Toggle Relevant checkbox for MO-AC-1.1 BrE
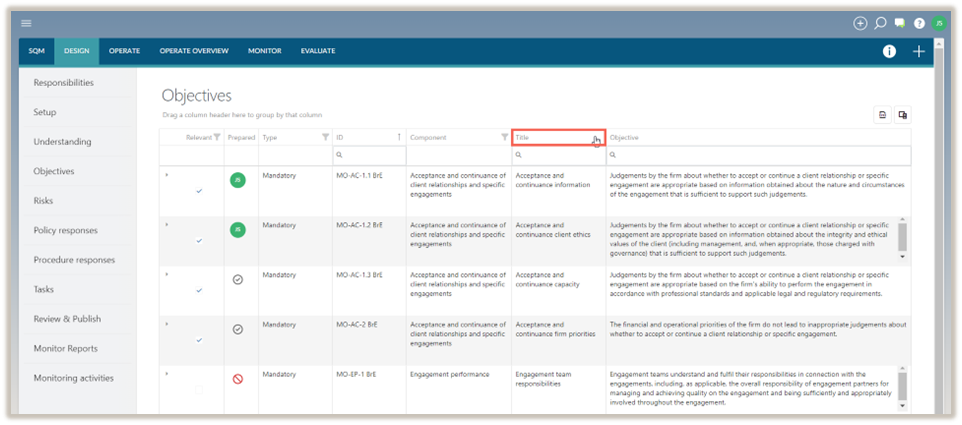962x425 pixels. 199,190
